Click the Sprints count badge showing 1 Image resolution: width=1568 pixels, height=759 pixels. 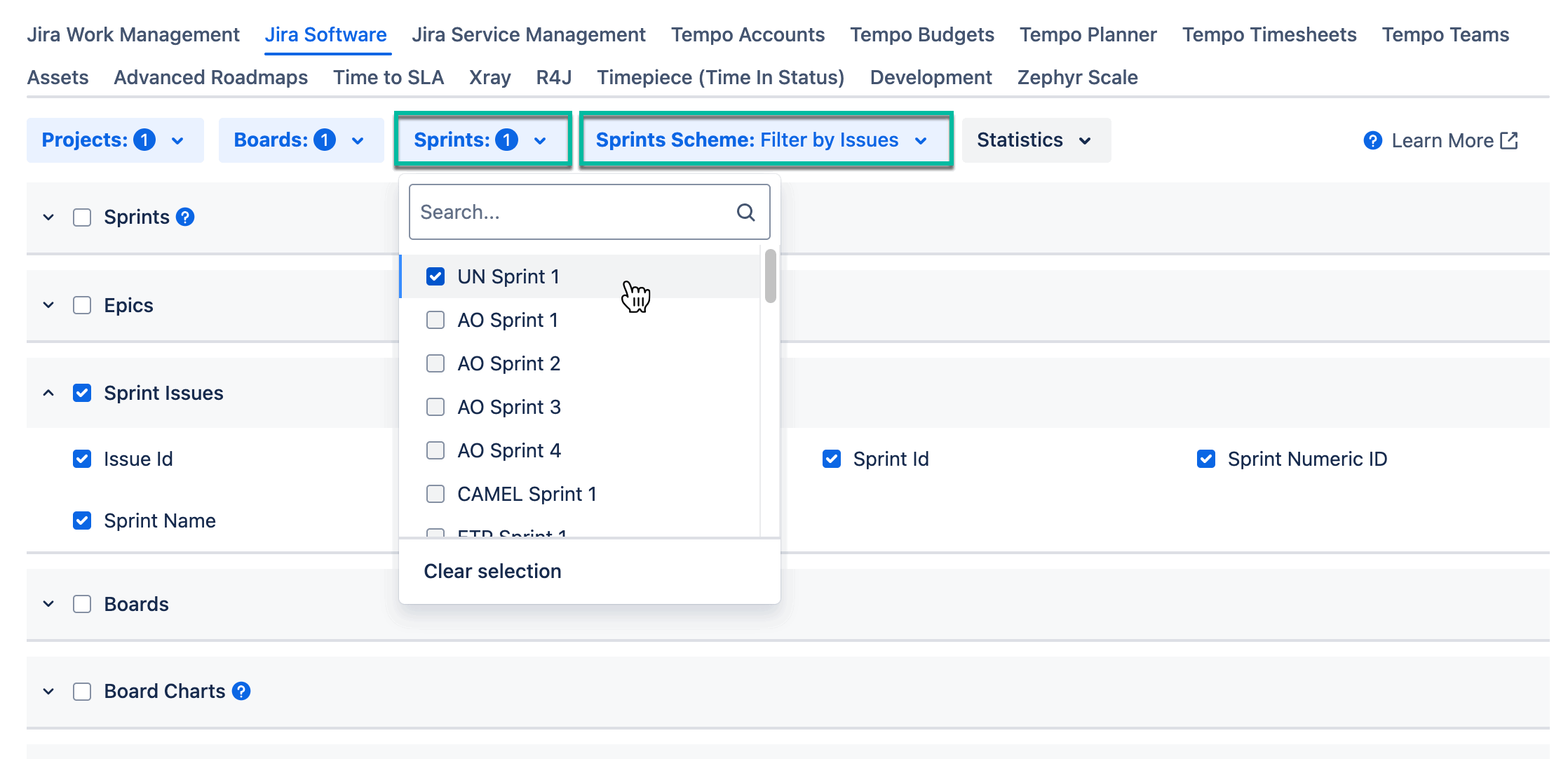click(x=506, y=140)
